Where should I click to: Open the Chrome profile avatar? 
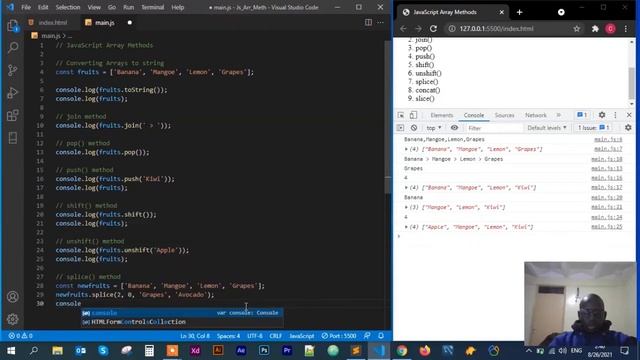pyautogui.click(x=610, y=29)
